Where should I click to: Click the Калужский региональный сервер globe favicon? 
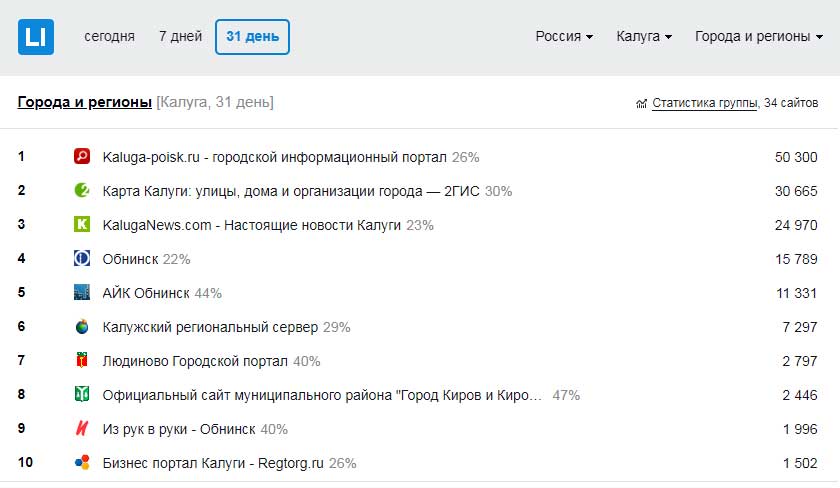pyautogui.click(x=82, y=327)
